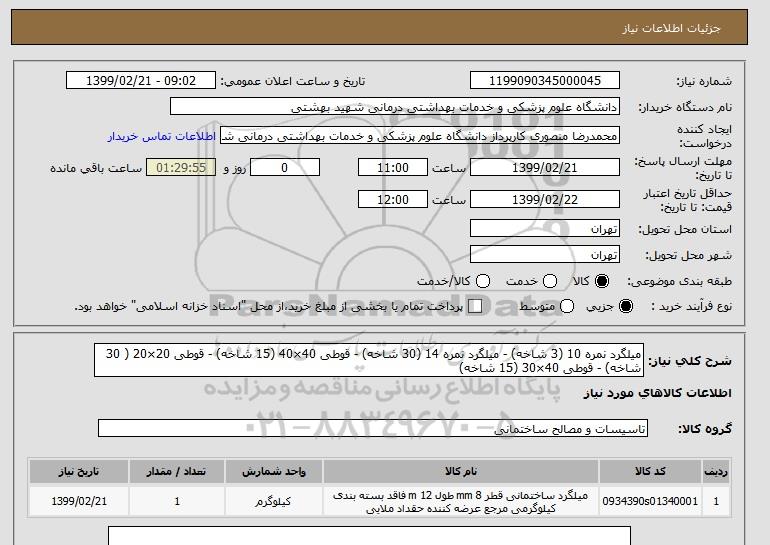This screenshot has height=545, width=770.
Task: Select the کالا radio button
Action: coord(602,281)
